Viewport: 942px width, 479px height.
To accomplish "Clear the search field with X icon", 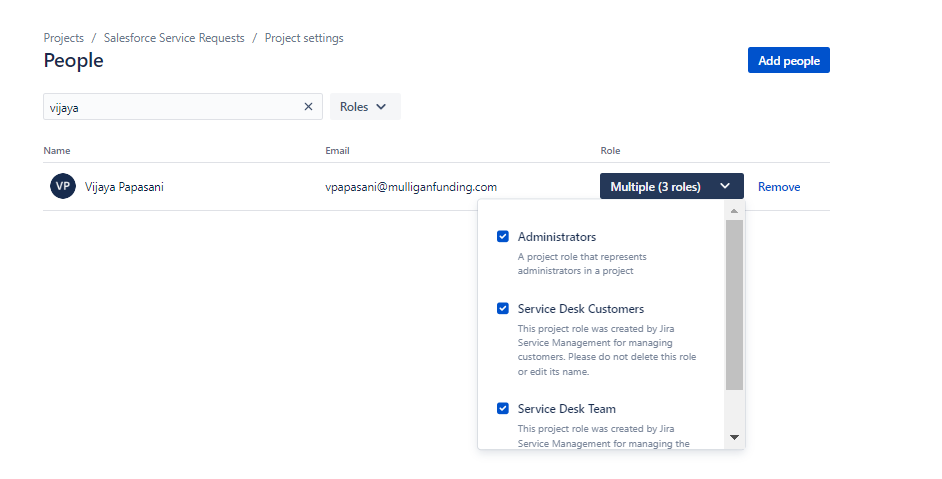I will (x=308, y=106).
